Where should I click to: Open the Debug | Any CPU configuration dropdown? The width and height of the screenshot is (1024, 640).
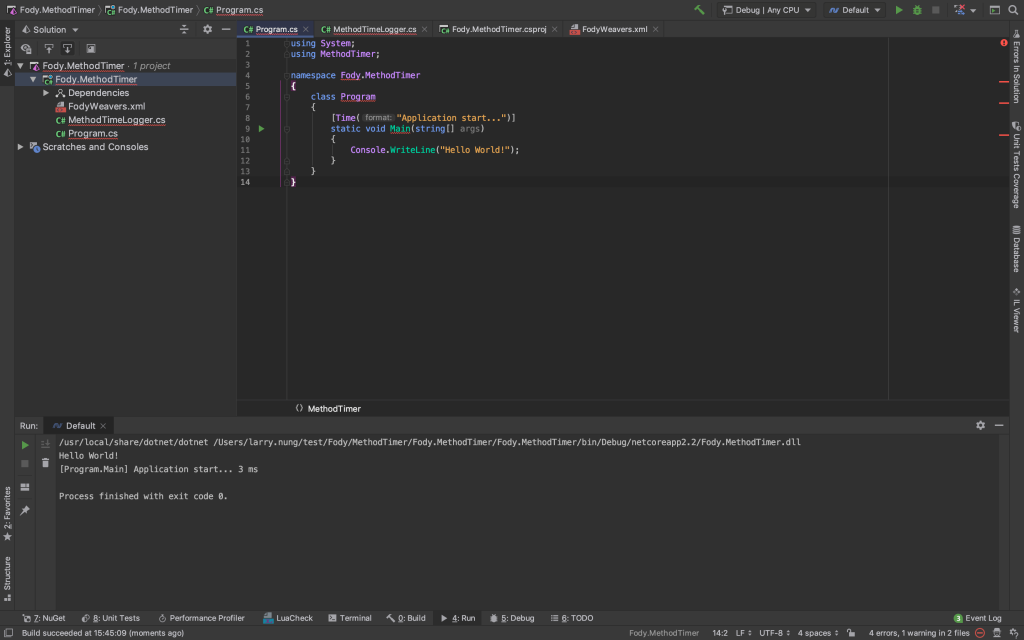tap(767, 10)
